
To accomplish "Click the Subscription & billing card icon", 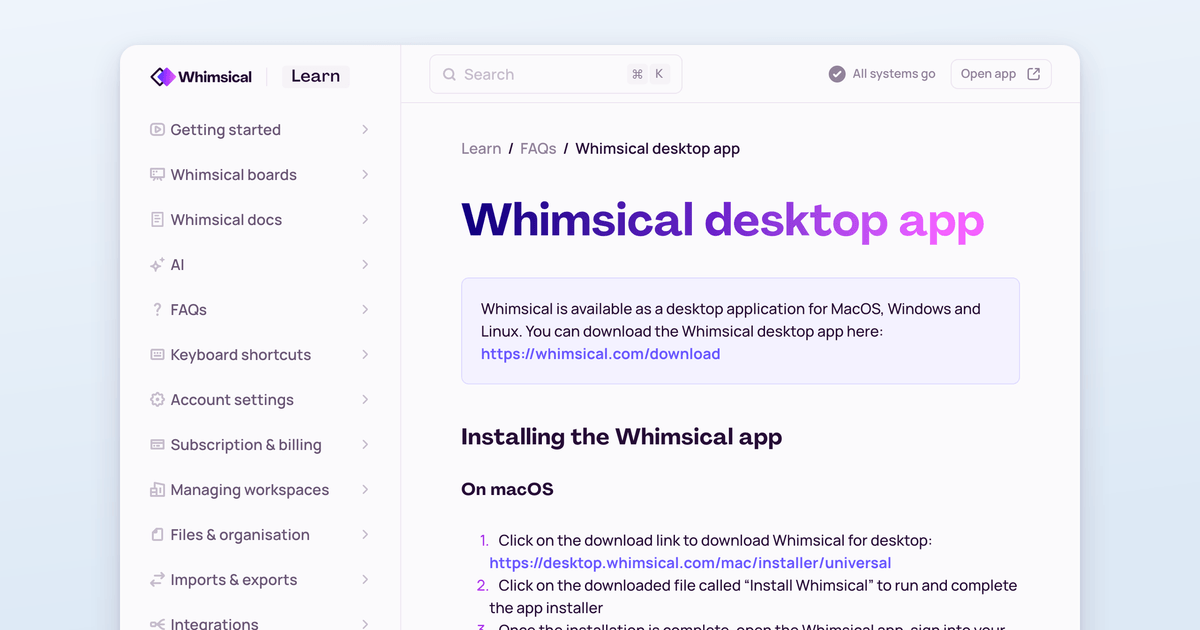I will coord(157,444).
